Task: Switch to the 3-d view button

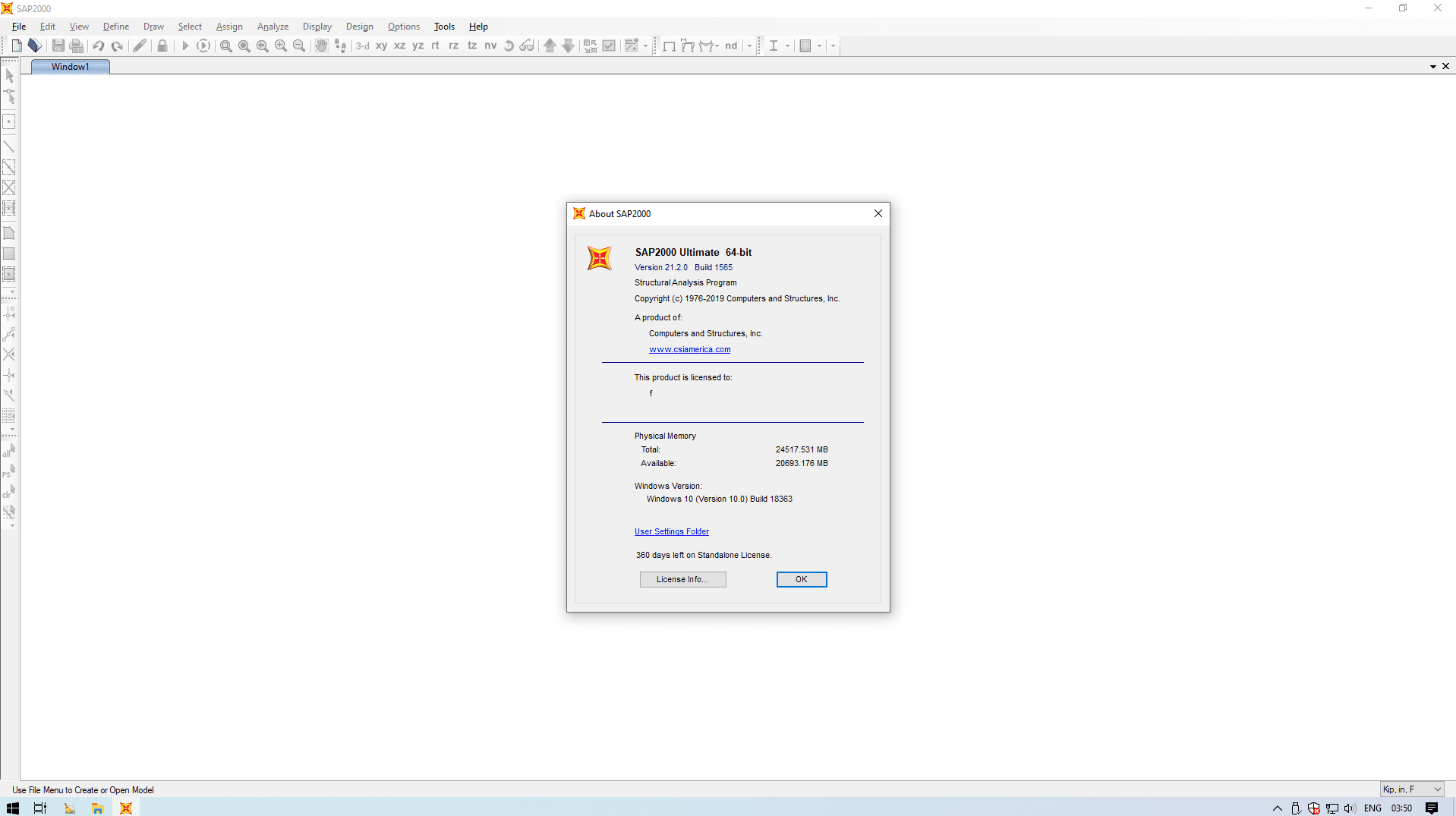Action: click(x=363, y=46)
